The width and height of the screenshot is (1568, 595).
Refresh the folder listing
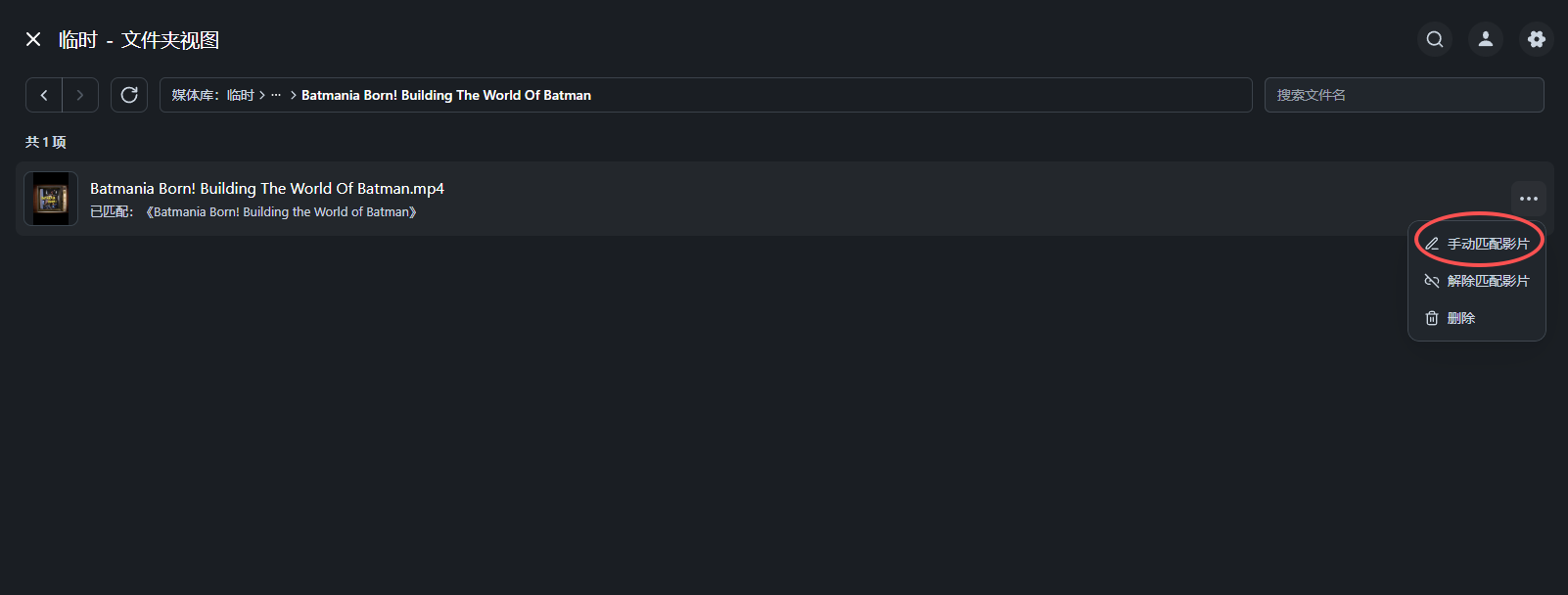coord(129,95)
